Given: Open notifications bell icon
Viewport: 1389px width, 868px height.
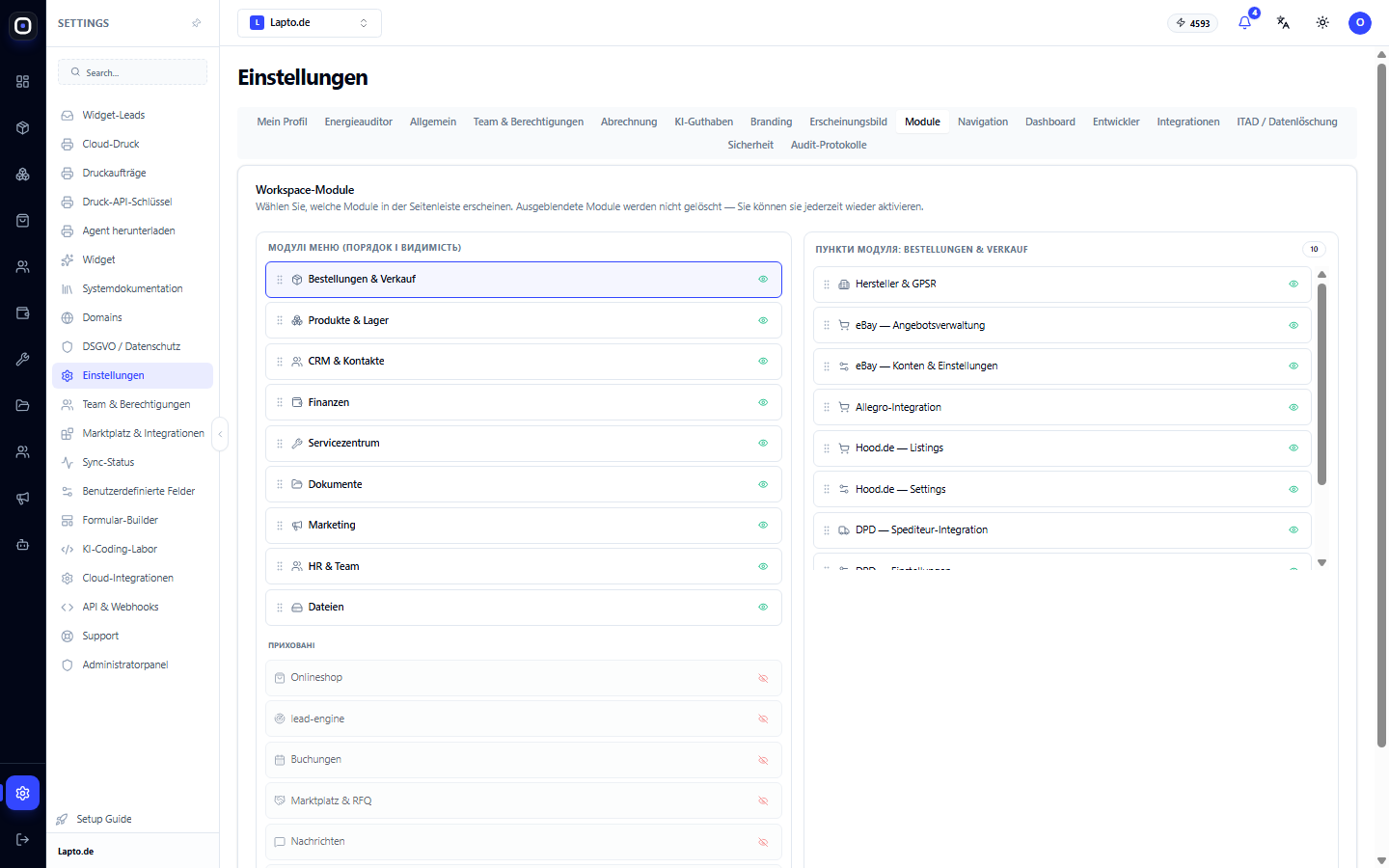Looking at the screenshot, I should coord(1244,23).
